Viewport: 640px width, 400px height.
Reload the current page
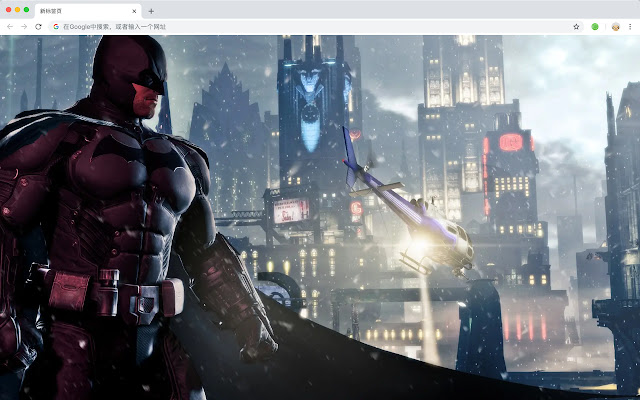[38, 27]
